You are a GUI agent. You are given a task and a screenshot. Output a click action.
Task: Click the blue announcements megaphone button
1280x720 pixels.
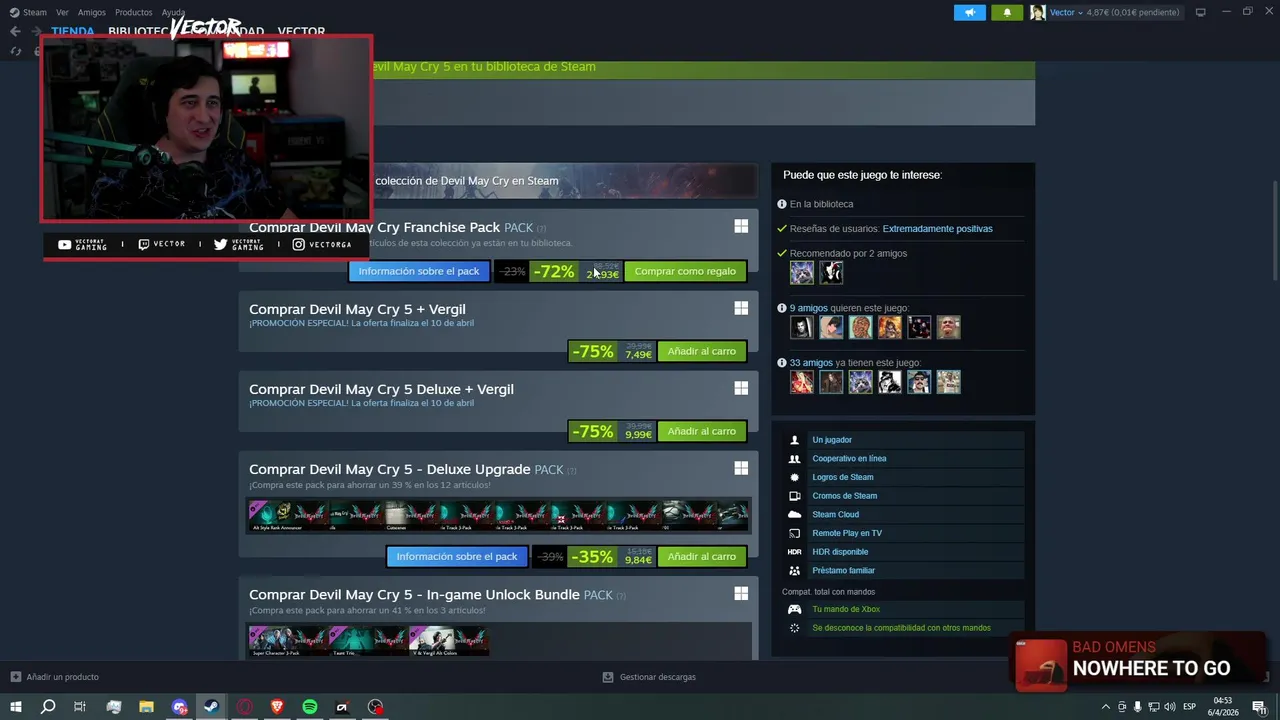click(x=969, y=12)
